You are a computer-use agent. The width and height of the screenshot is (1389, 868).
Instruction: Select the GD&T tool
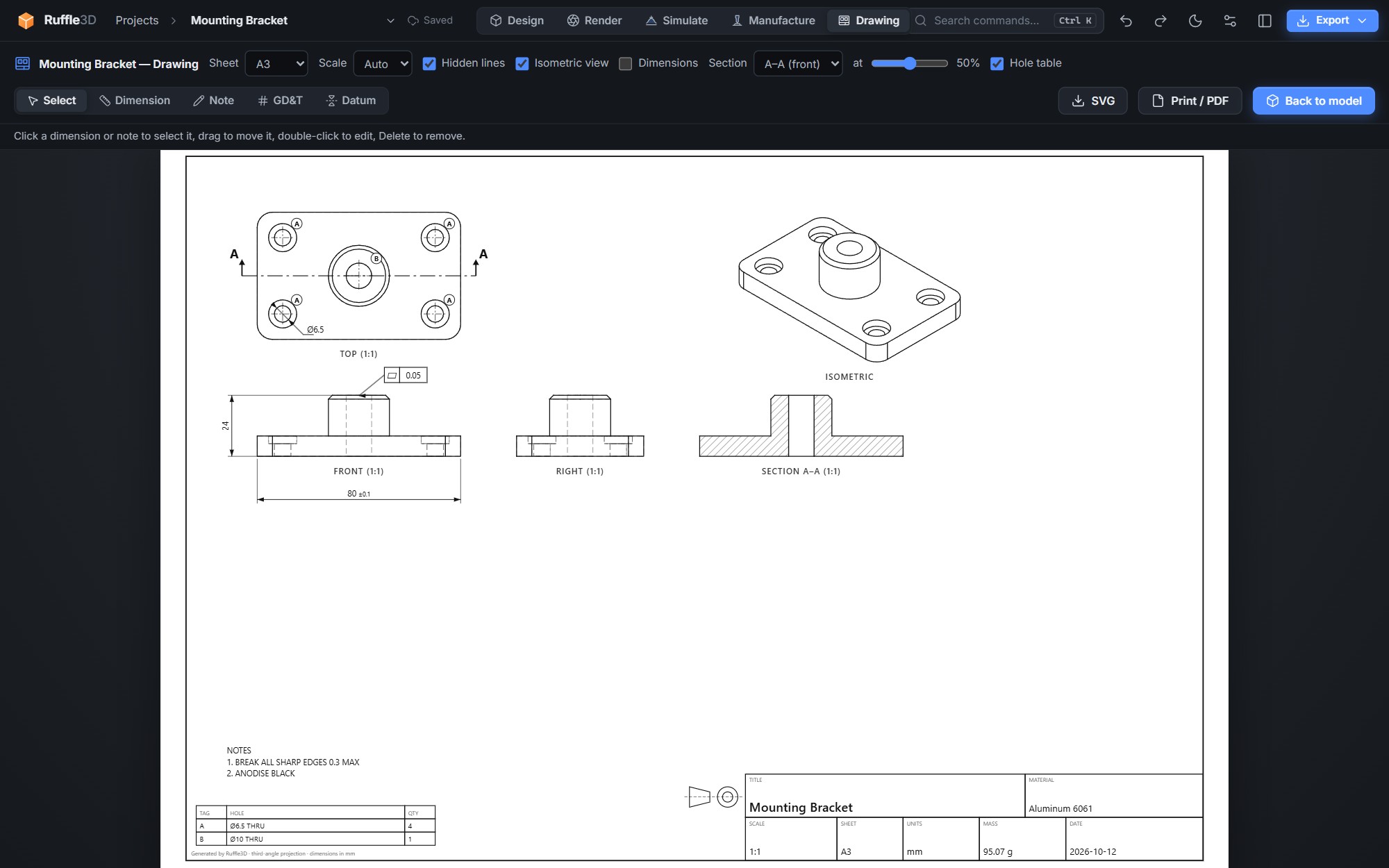tap(281, 101)
